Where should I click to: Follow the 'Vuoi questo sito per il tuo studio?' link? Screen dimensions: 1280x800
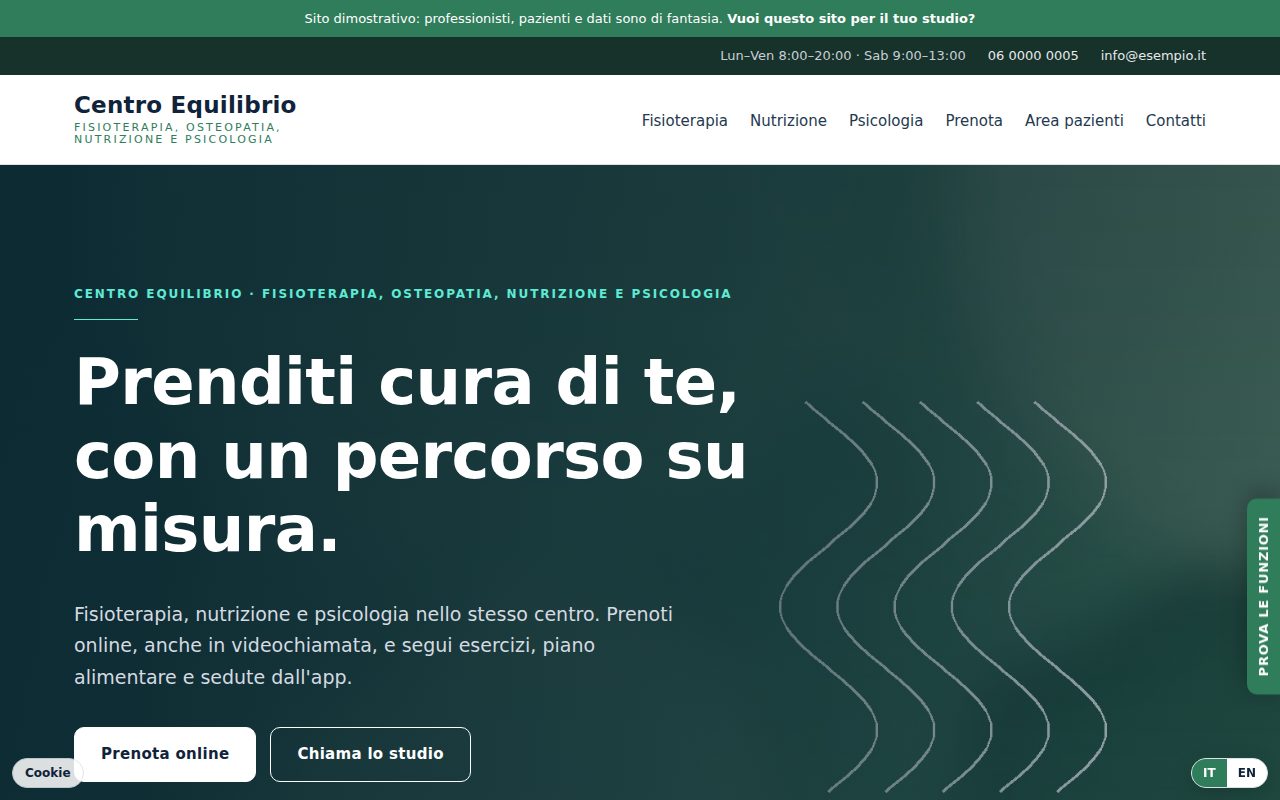tap(851, 18)
